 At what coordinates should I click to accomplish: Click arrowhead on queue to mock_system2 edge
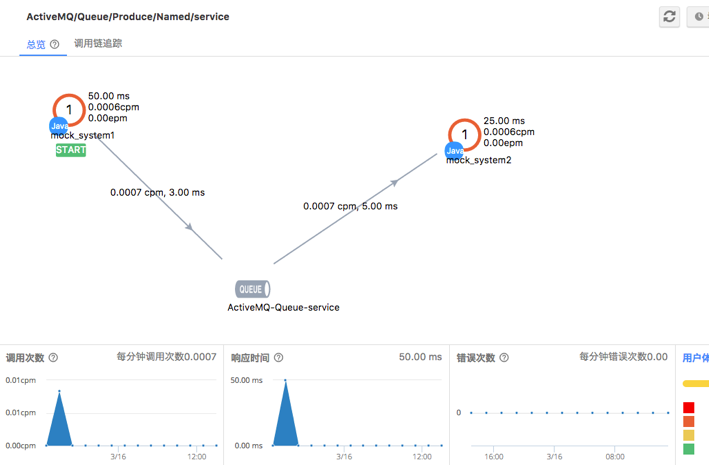395,182
